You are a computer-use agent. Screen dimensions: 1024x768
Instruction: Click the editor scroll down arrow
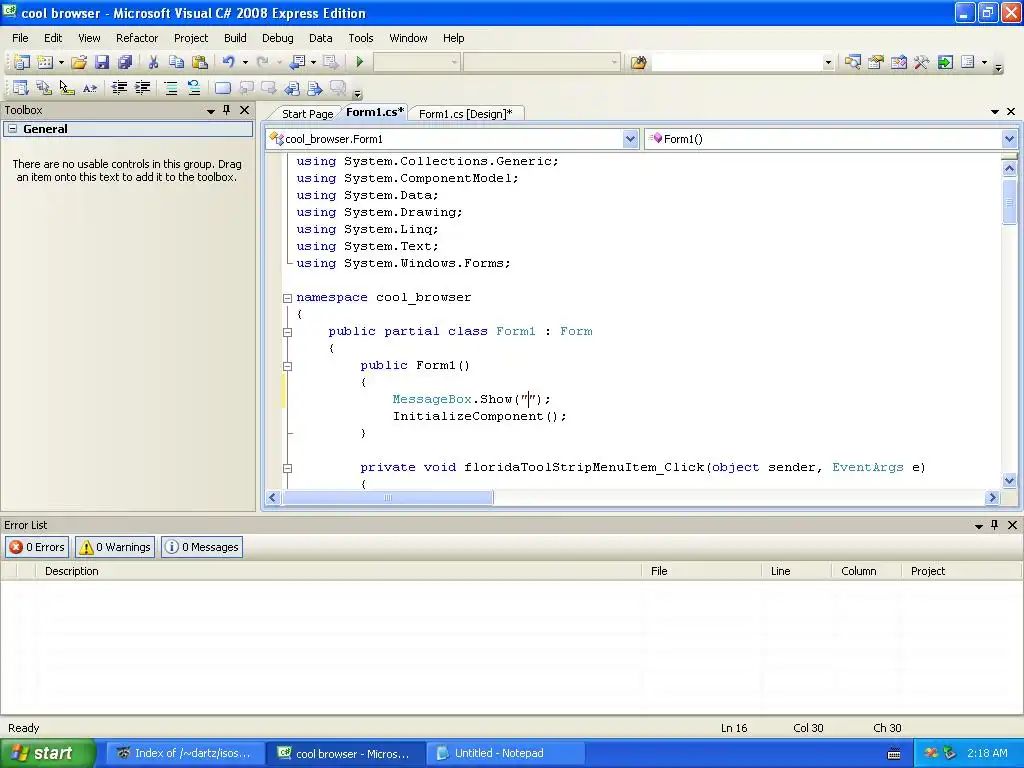pos(1009,481)
